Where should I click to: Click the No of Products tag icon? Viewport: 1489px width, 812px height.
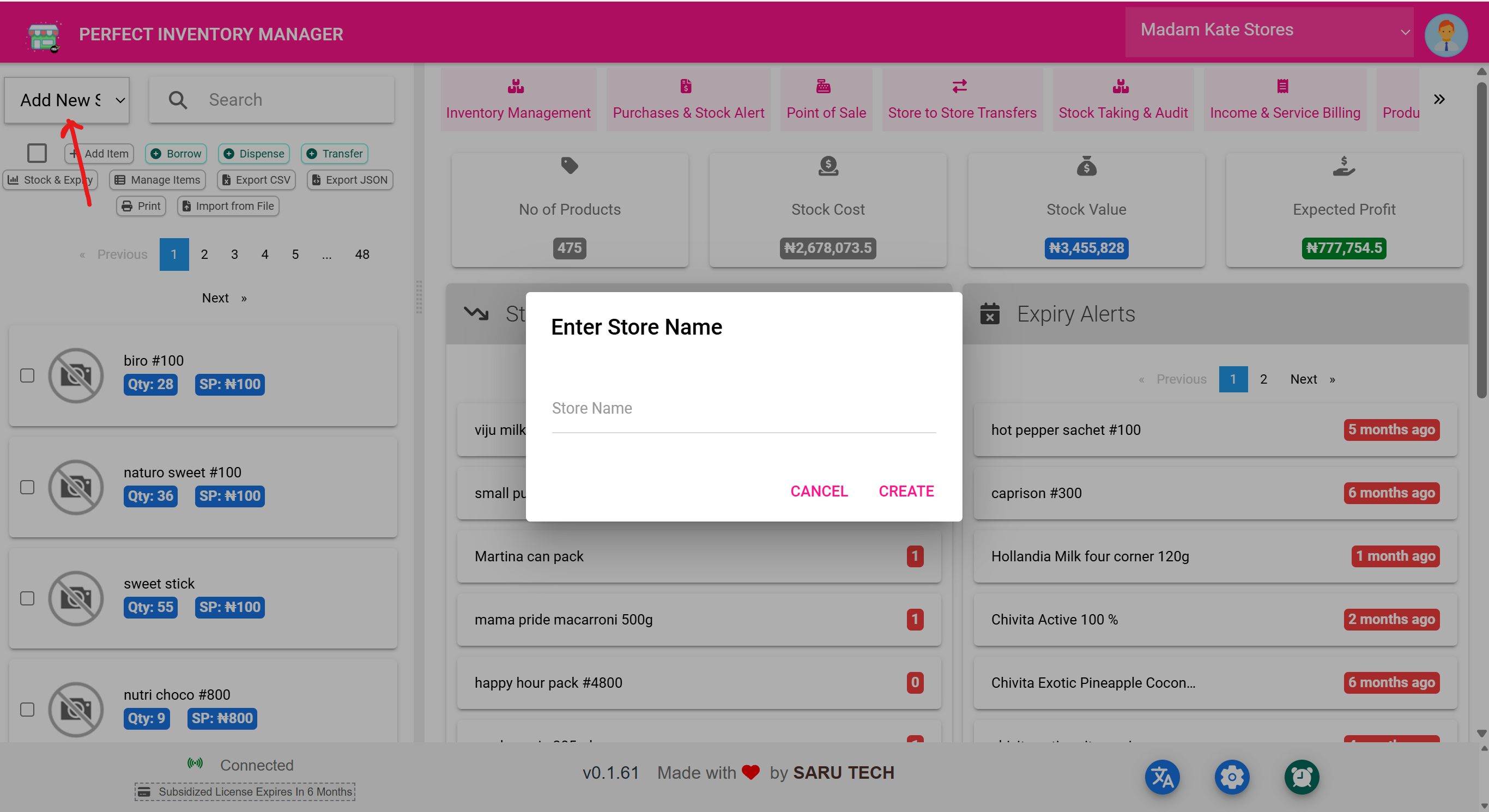pos(570,166)
